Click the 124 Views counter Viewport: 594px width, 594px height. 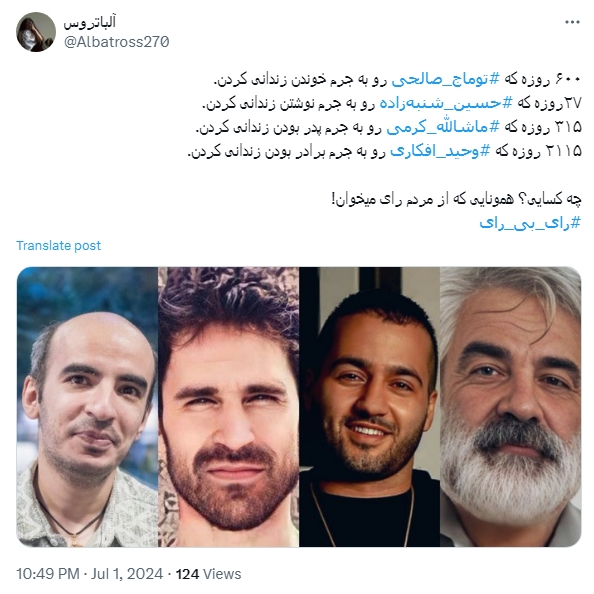(208, 574)
